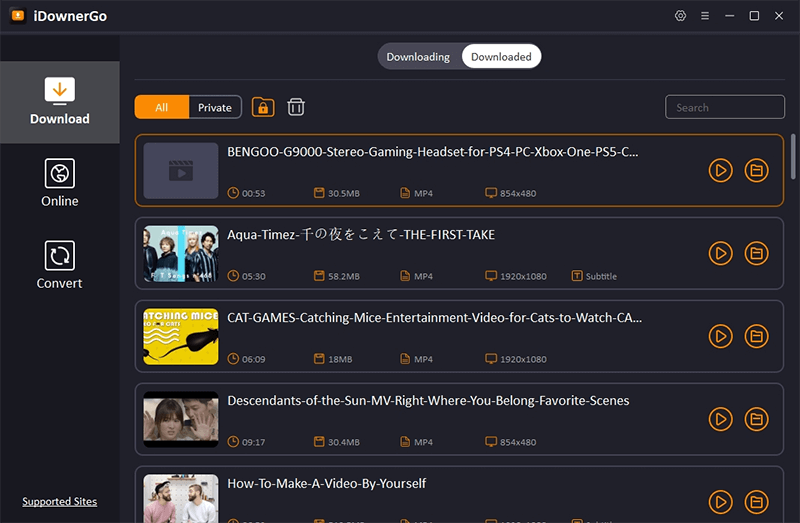Play the Aqua-Timez video

click(x=720, y=254)
